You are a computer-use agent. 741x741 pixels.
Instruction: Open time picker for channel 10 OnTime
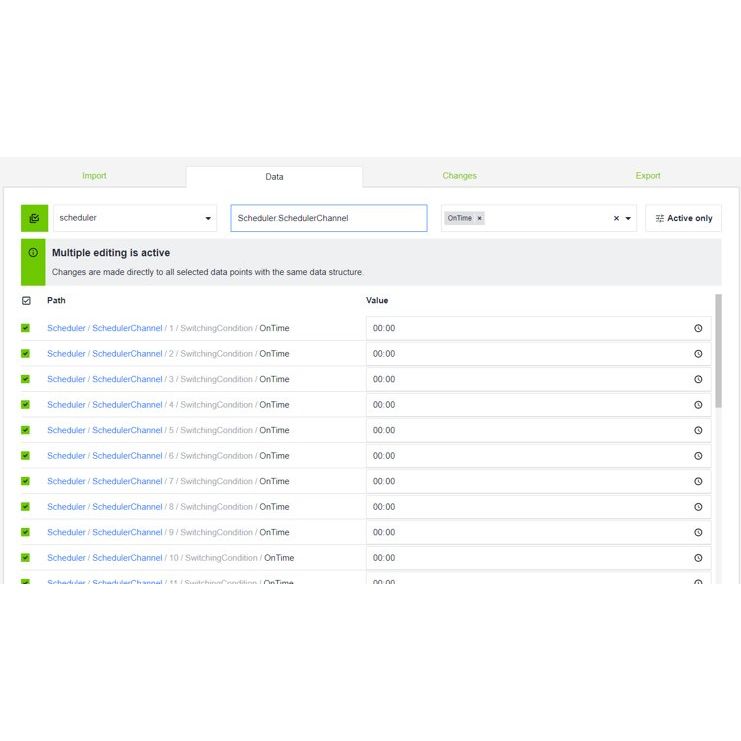[x=698, y=558]
